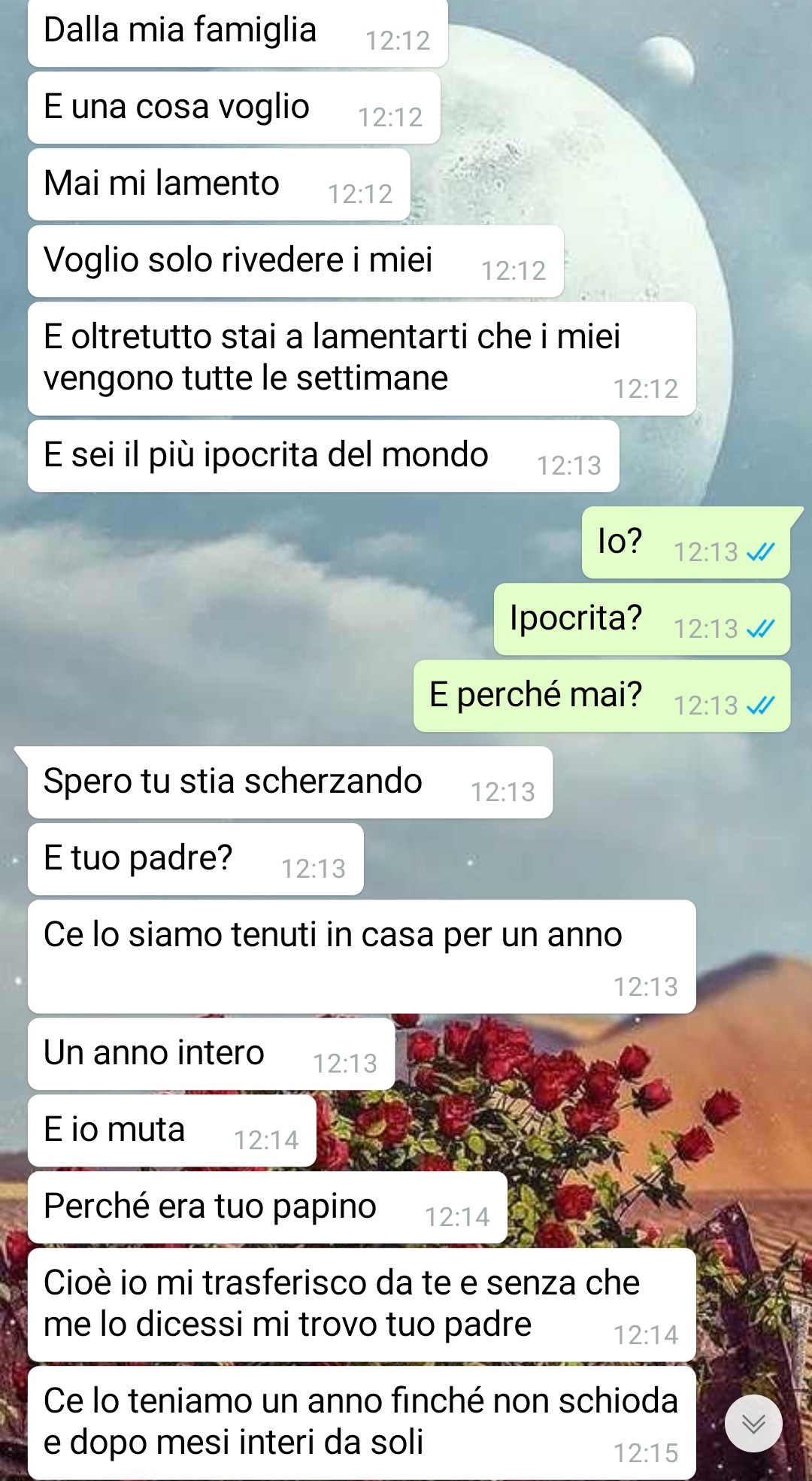Tap the sent 'E perché mai?' bubble

click(601, 696)
